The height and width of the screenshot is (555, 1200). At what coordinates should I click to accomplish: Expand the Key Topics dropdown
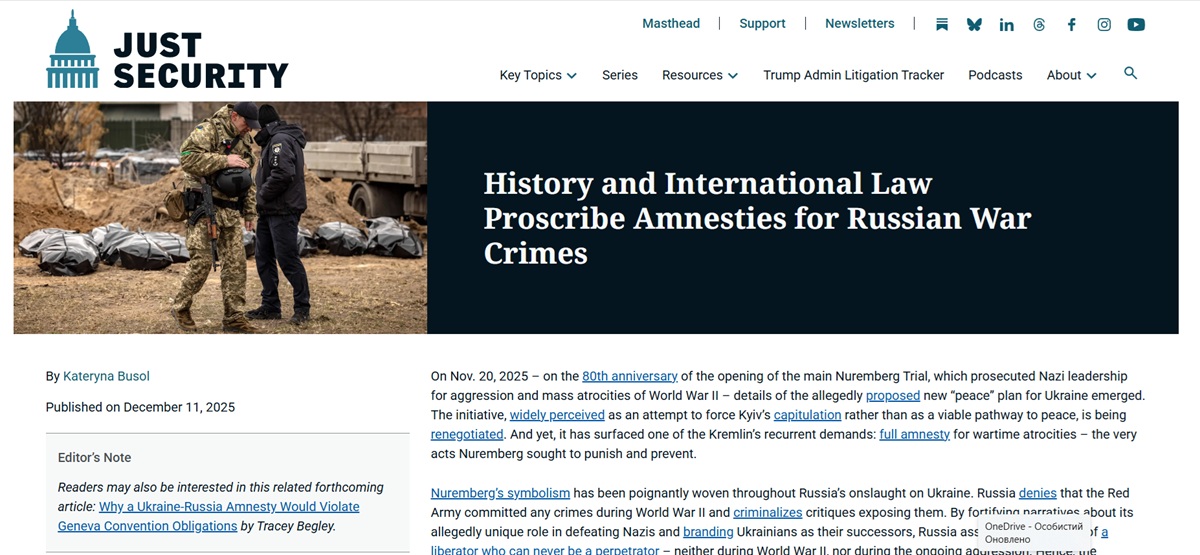click(538, 75)
